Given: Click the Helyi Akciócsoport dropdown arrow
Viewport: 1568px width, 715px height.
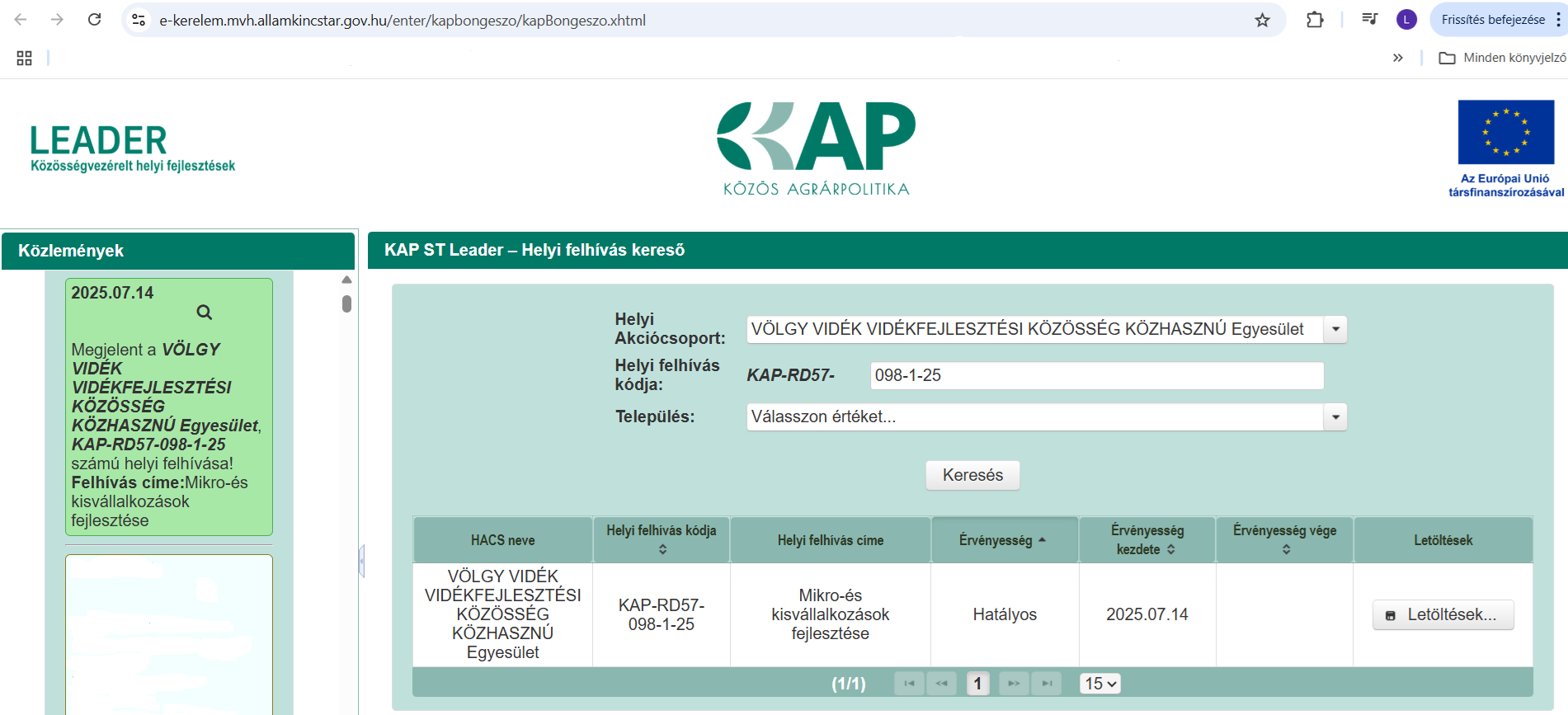Looking at the screenshot, I should [1335, 329].
